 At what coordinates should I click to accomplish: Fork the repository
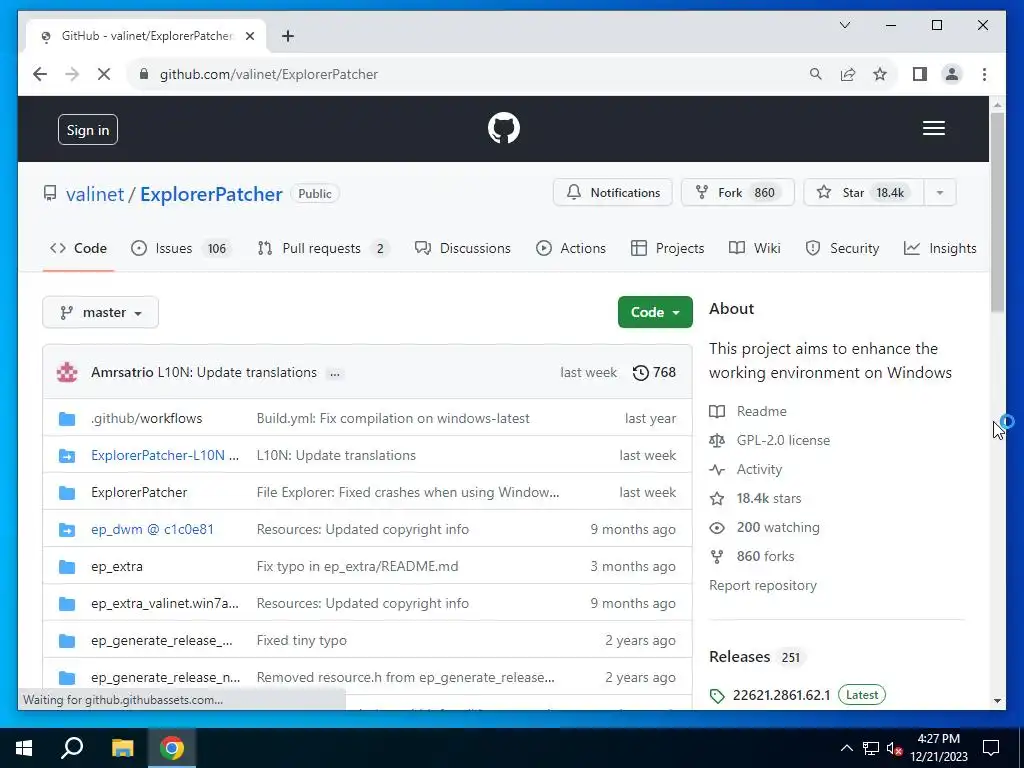pos(737,193)
